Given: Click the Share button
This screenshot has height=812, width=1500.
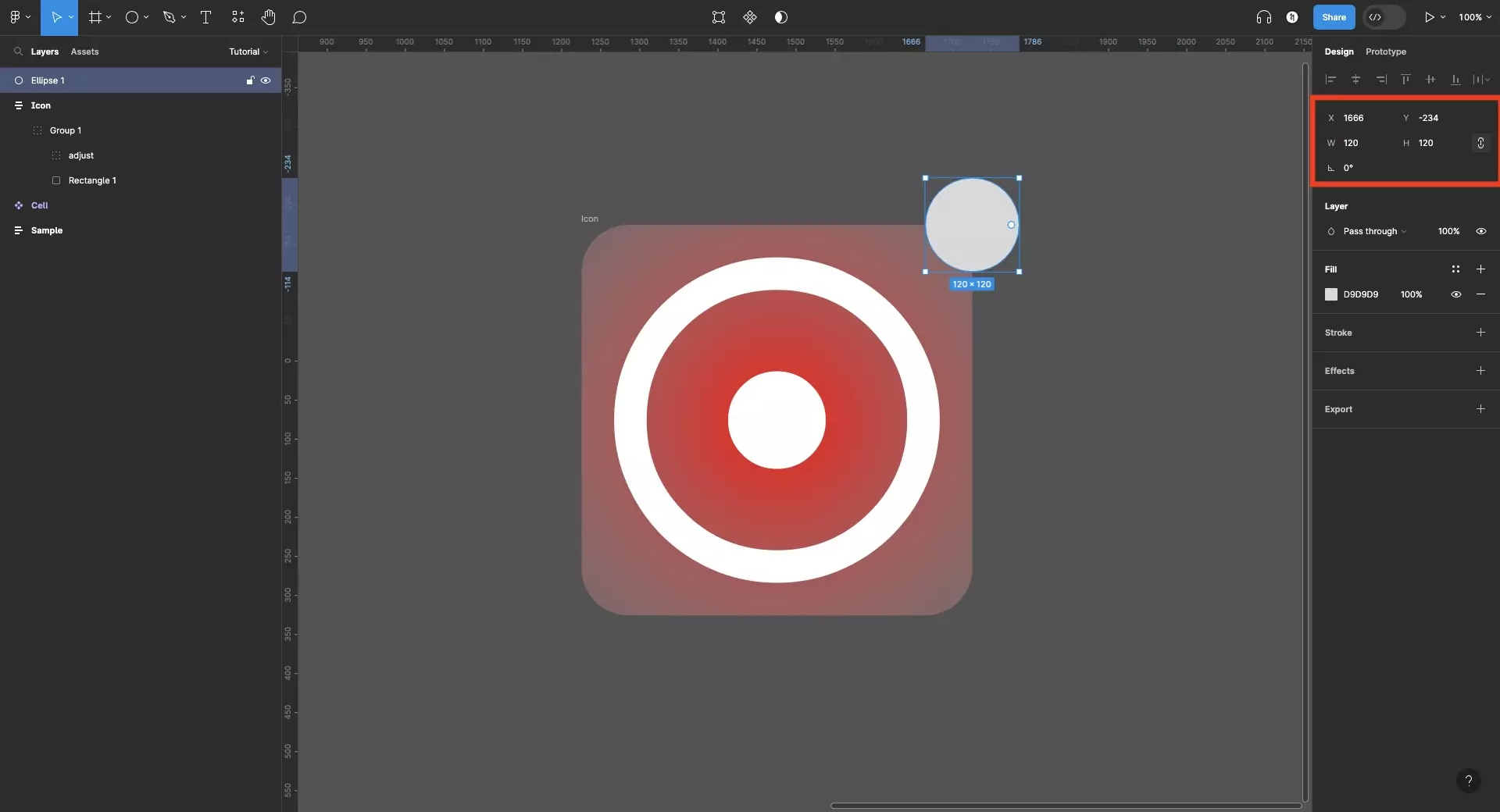Looking at the screenshot, I should (1334, 17).
